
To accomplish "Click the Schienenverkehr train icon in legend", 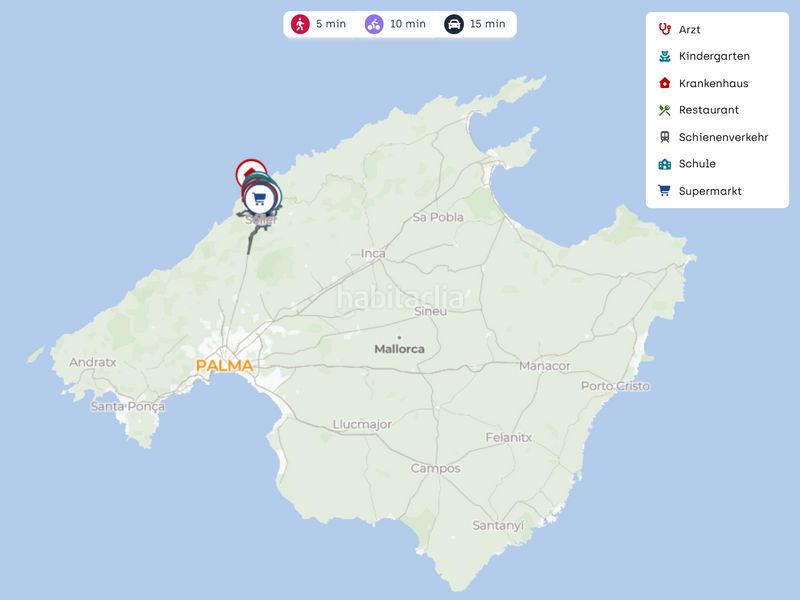I will [x=664, y=137].
